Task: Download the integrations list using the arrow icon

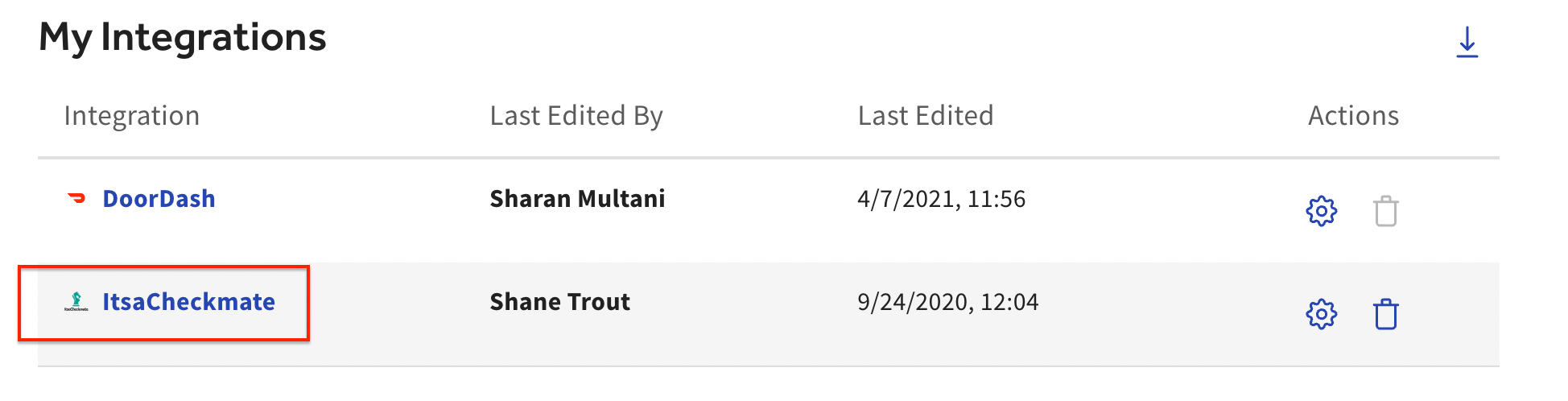Action: [x=1467, y=43]
